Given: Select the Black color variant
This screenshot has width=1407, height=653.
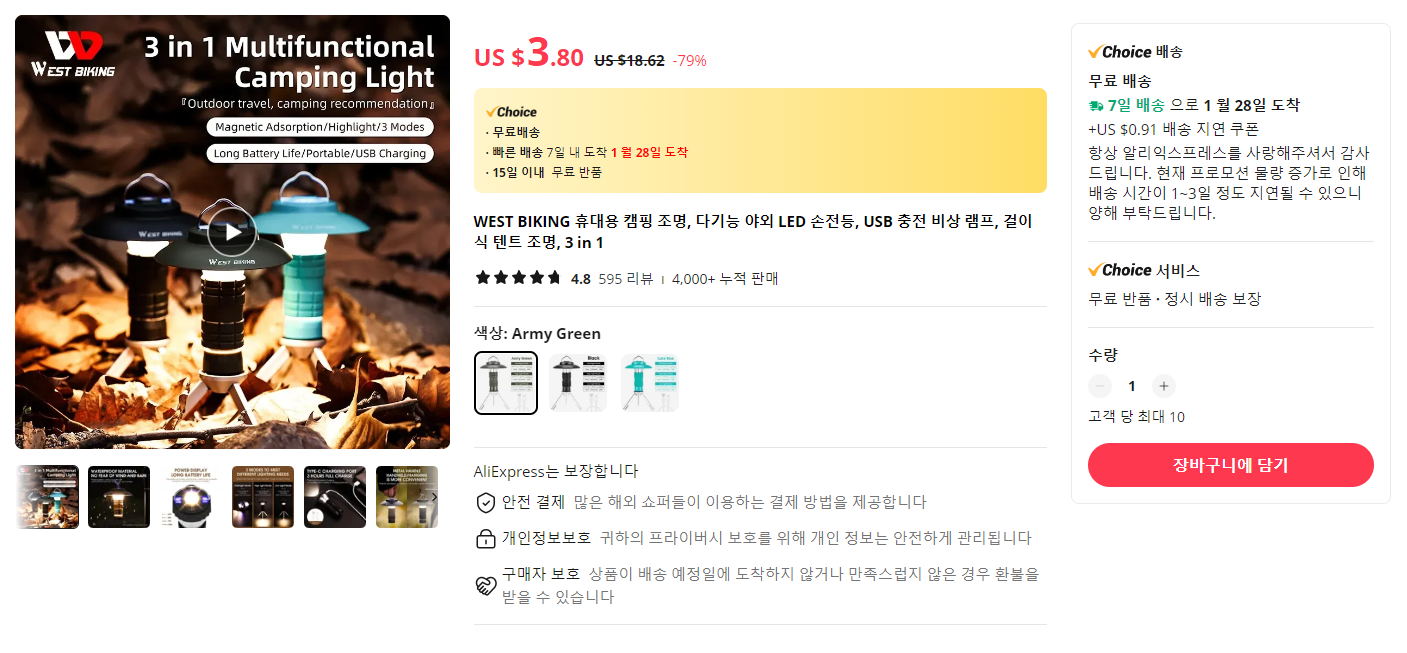Looking at the screenshot, I should (578, 382).
